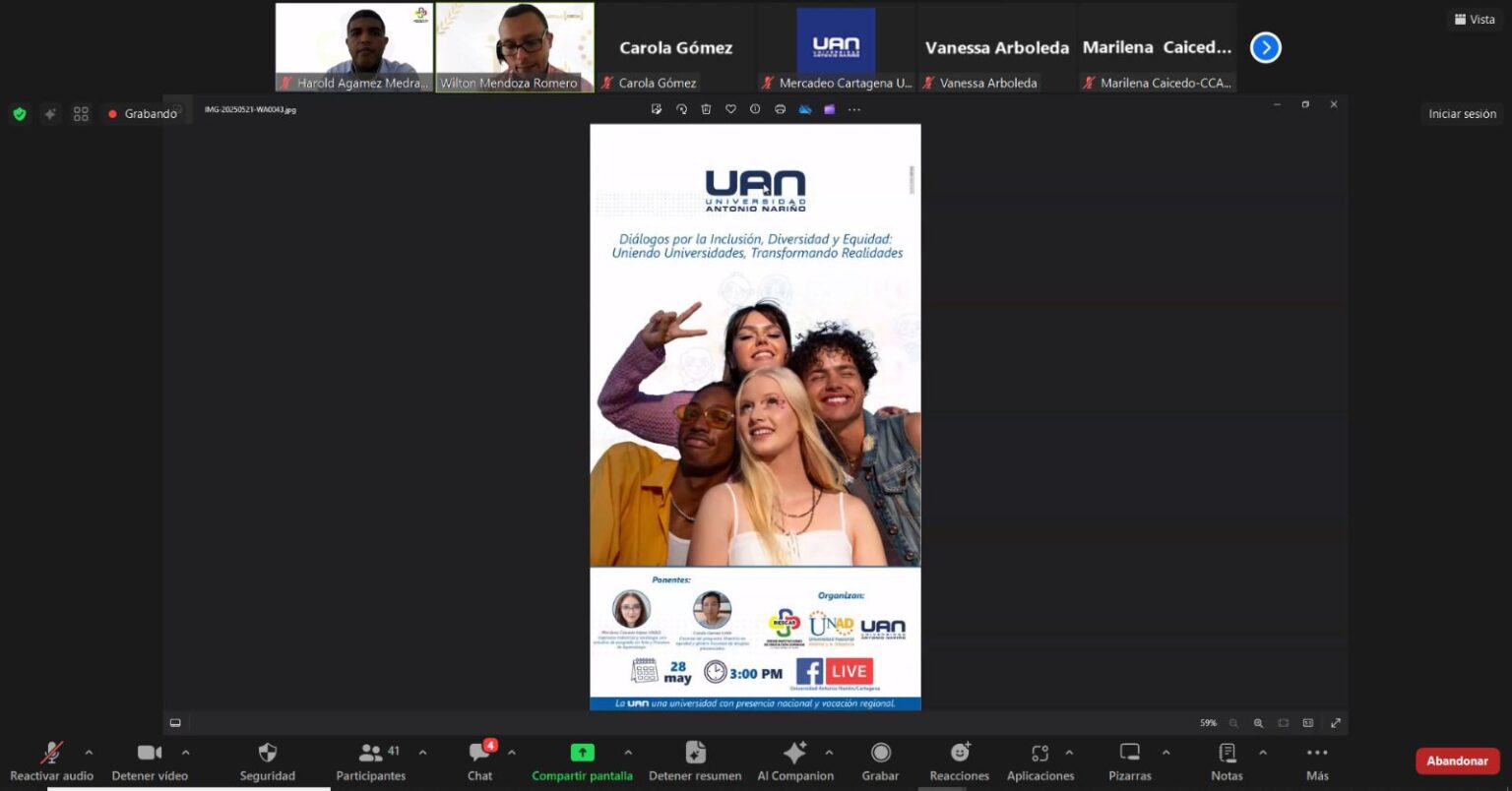Click the Compartir pantalla share icon
The image size is (1512, 791).
tap(582, 754)
